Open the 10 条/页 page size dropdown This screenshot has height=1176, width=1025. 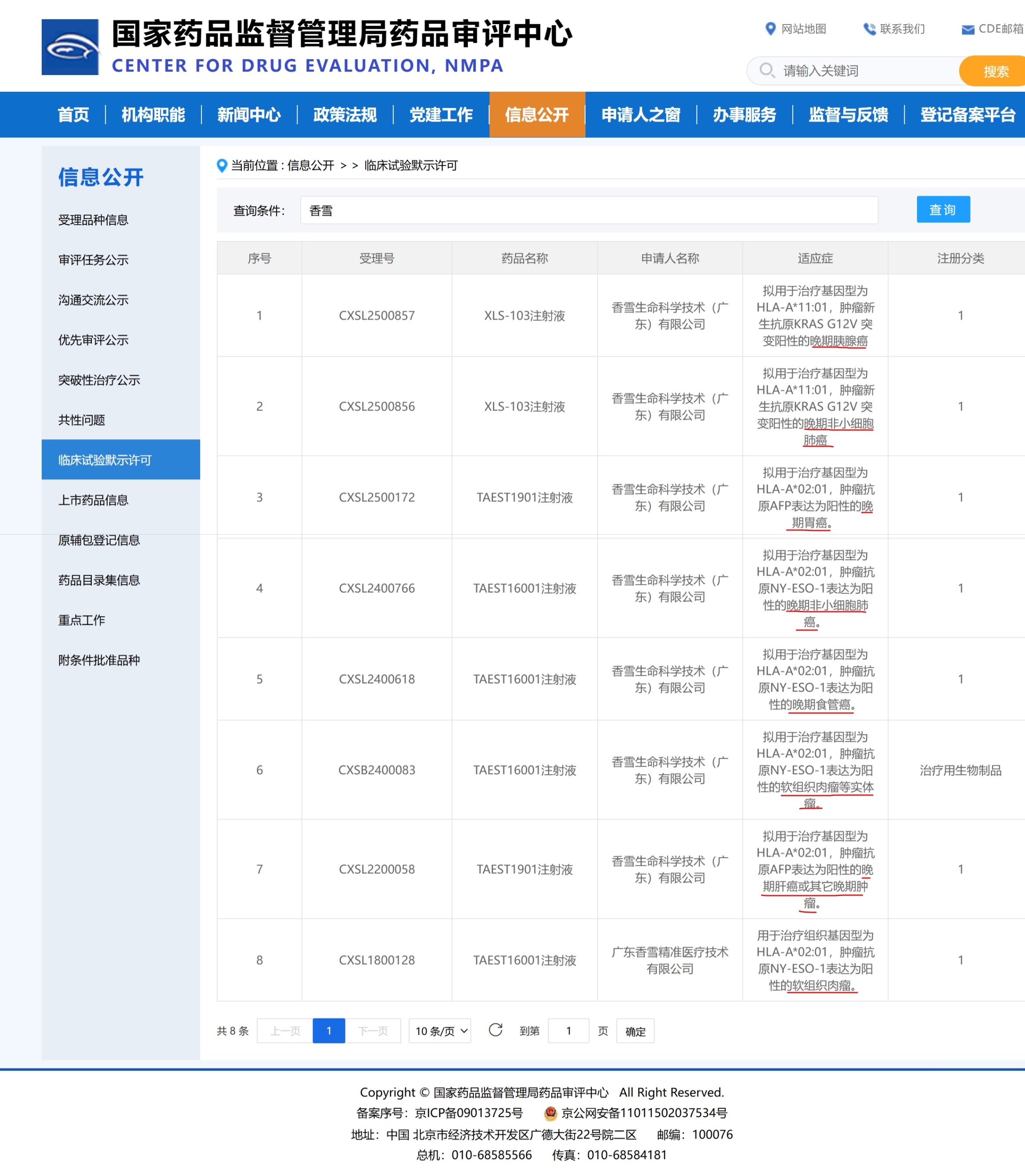pyautogui.click(x=439, y=1031)
